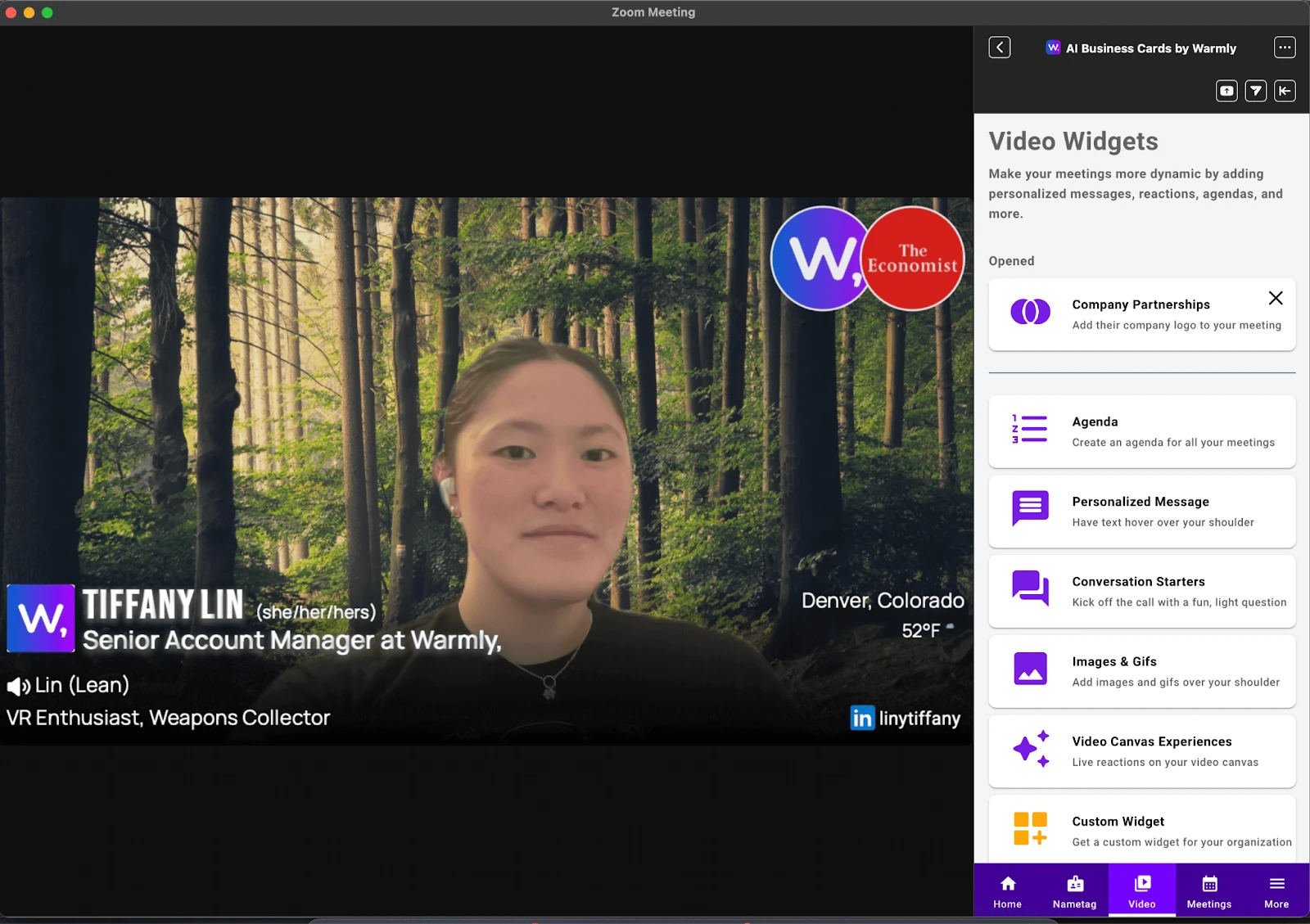The height and width of the screenshot is (924, 1310).
Task: Open Video Canvas Experiences widget
Action: 1141,751
